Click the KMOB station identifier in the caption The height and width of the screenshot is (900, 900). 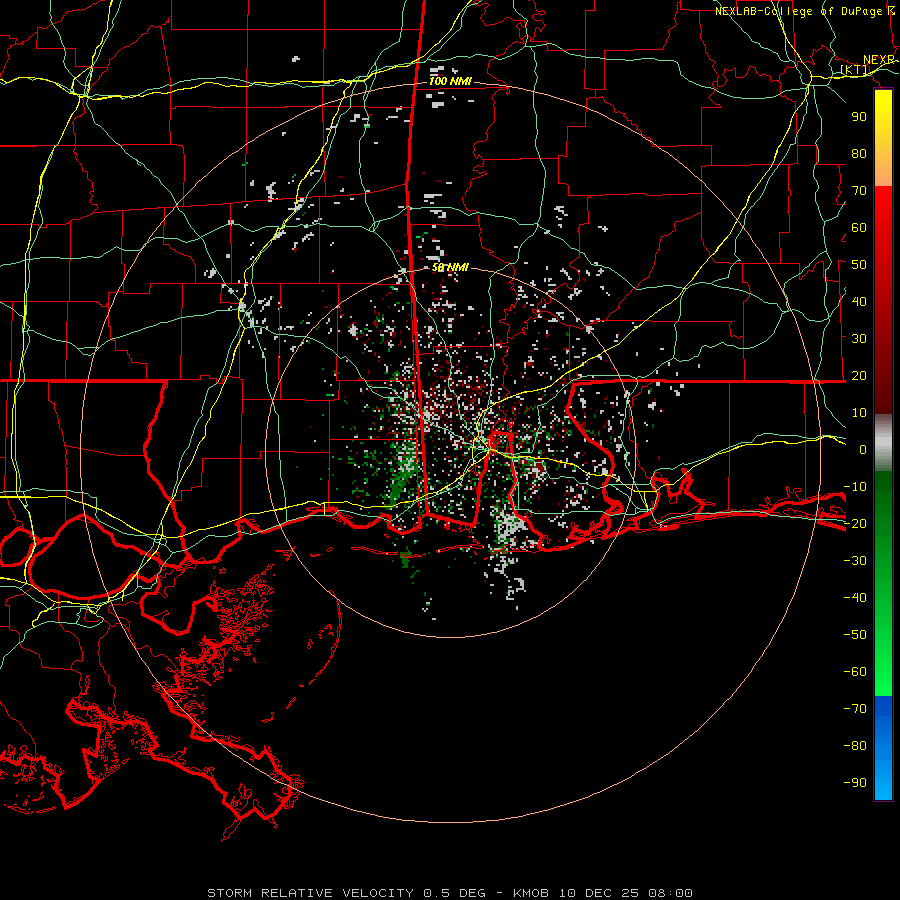click(x=532, y=893)
